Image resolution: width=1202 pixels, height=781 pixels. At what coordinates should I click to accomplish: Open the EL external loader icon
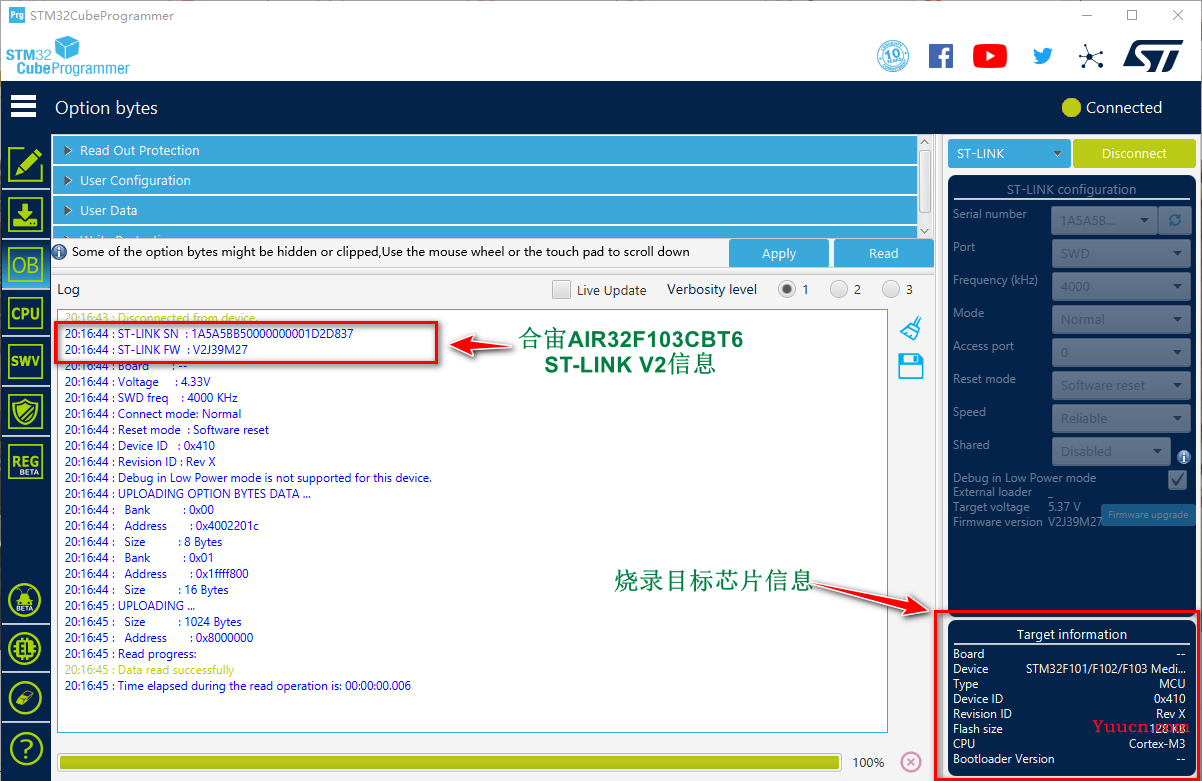click(25, 649)
